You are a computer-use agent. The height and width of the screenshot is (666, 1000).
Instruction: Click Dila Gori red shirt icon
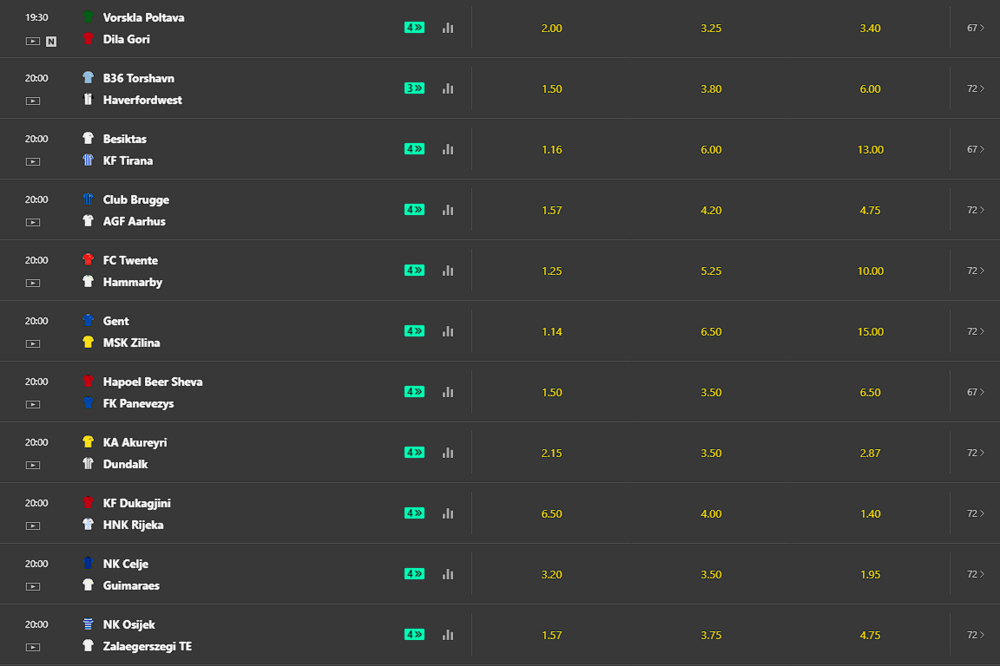[88, 38]
